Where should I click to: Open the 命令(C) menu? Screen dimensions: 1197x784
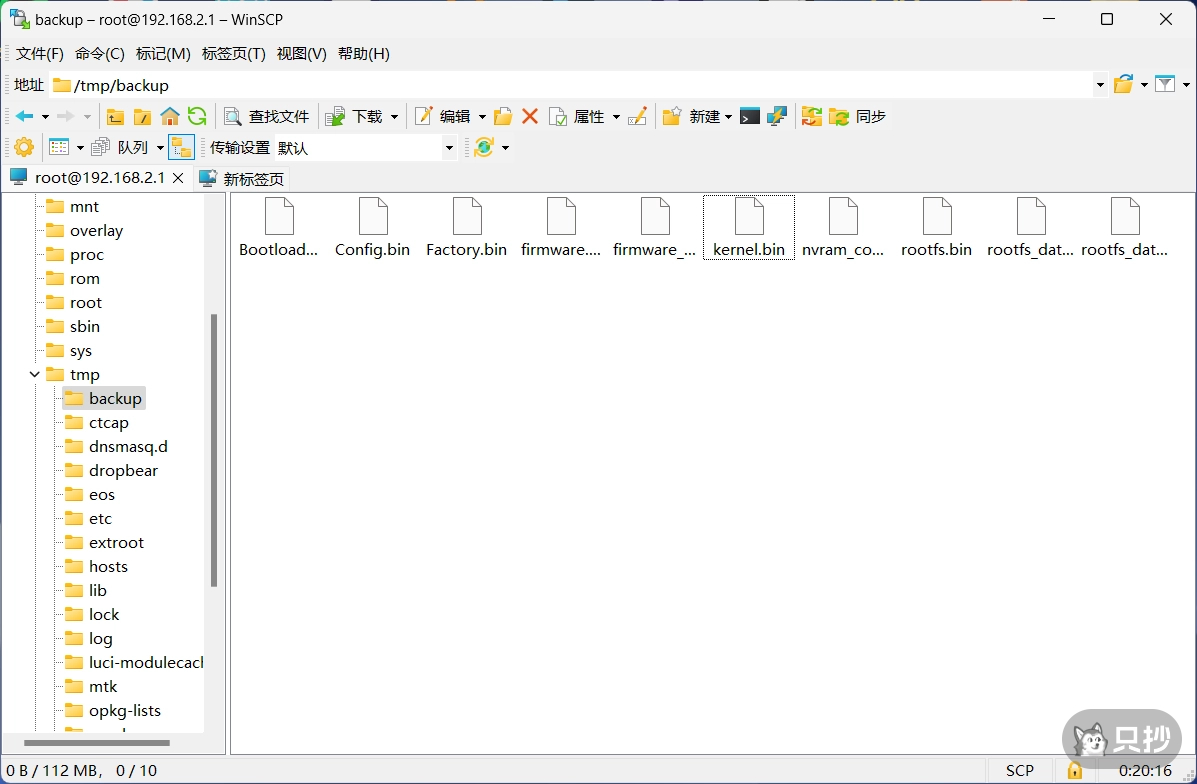click(100, 54)
